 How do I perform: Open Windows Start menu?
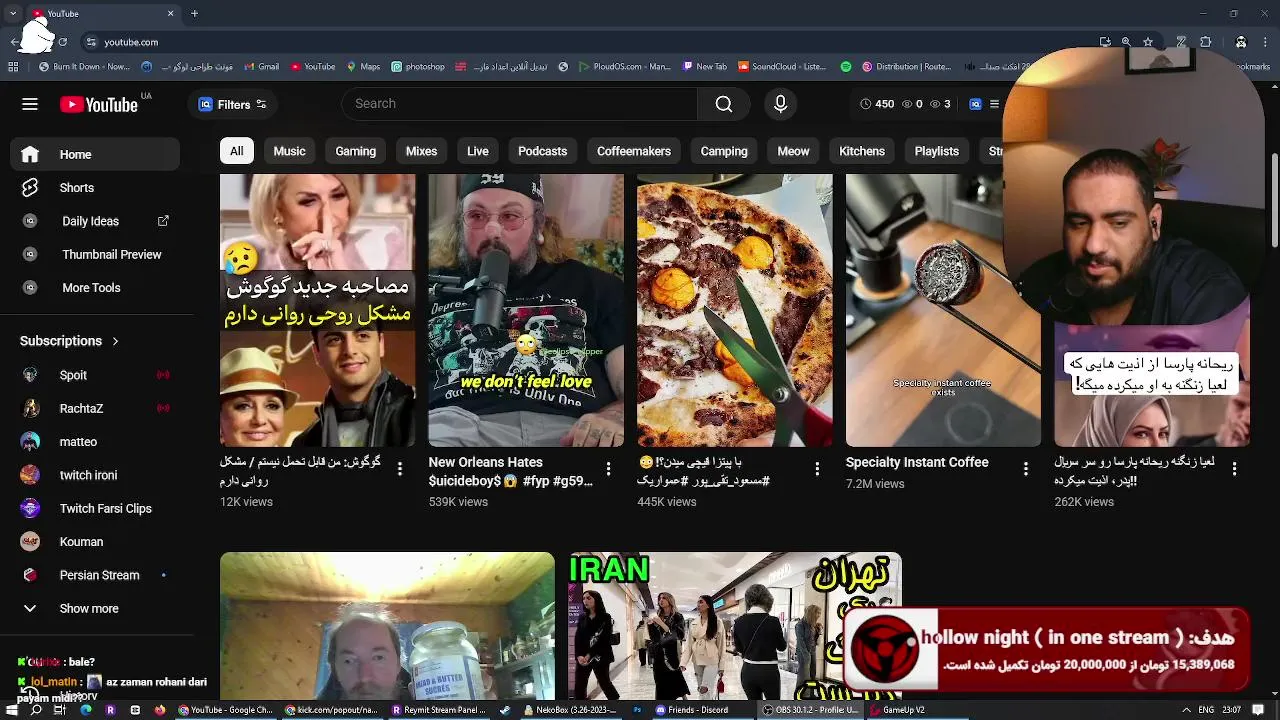pyautogui.click(x=10, y=710)
